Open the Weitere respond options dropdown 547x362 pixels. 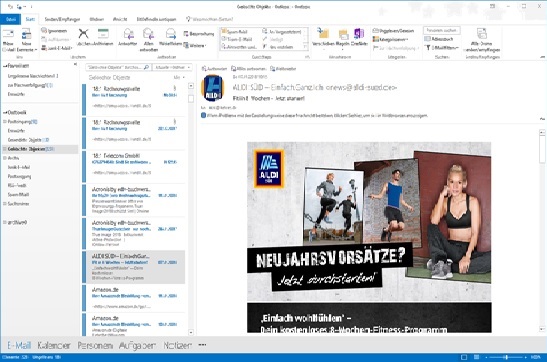click(195, 45)
